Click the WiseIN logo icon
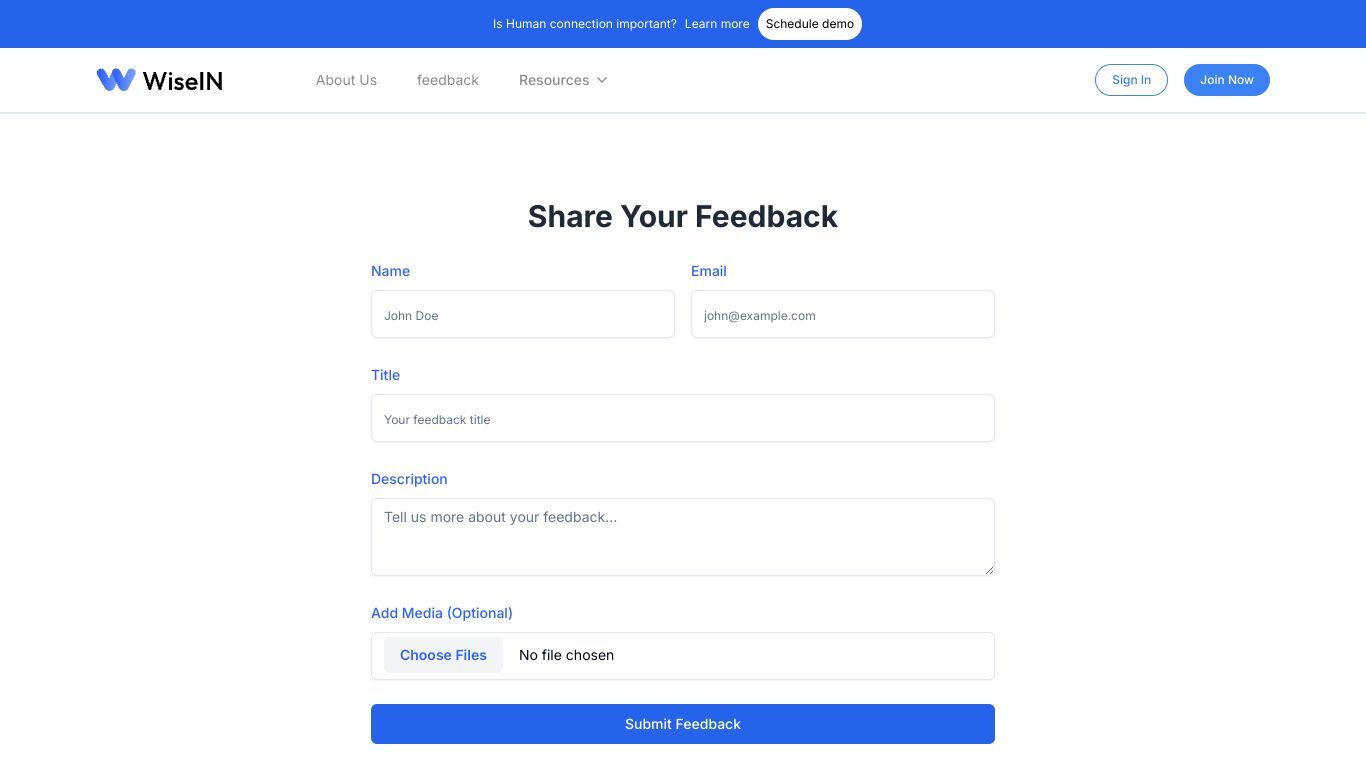Viewport: 1366px width, 768px height. [x=116, y=80]
